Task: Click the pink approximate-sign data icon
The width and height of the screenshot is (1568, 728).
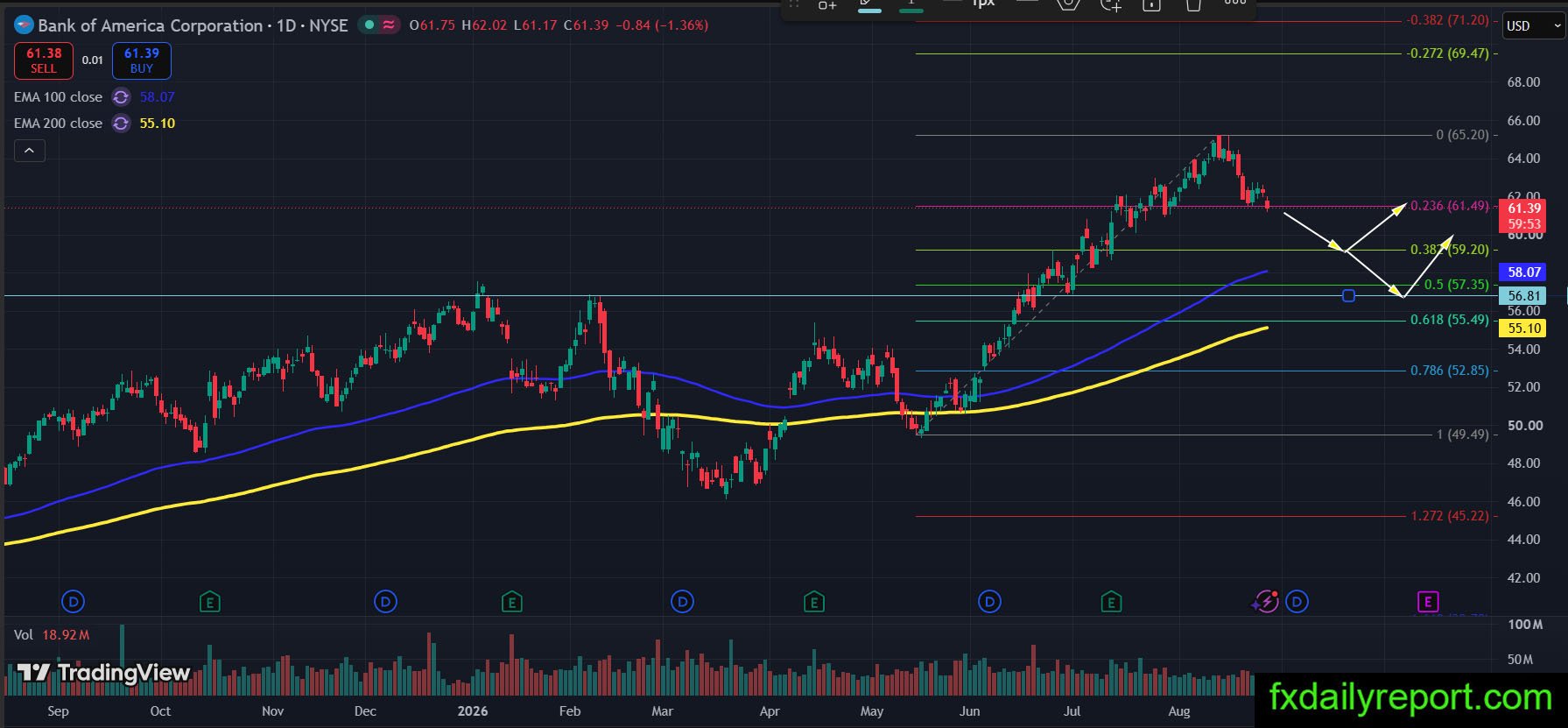Action: 389,25
